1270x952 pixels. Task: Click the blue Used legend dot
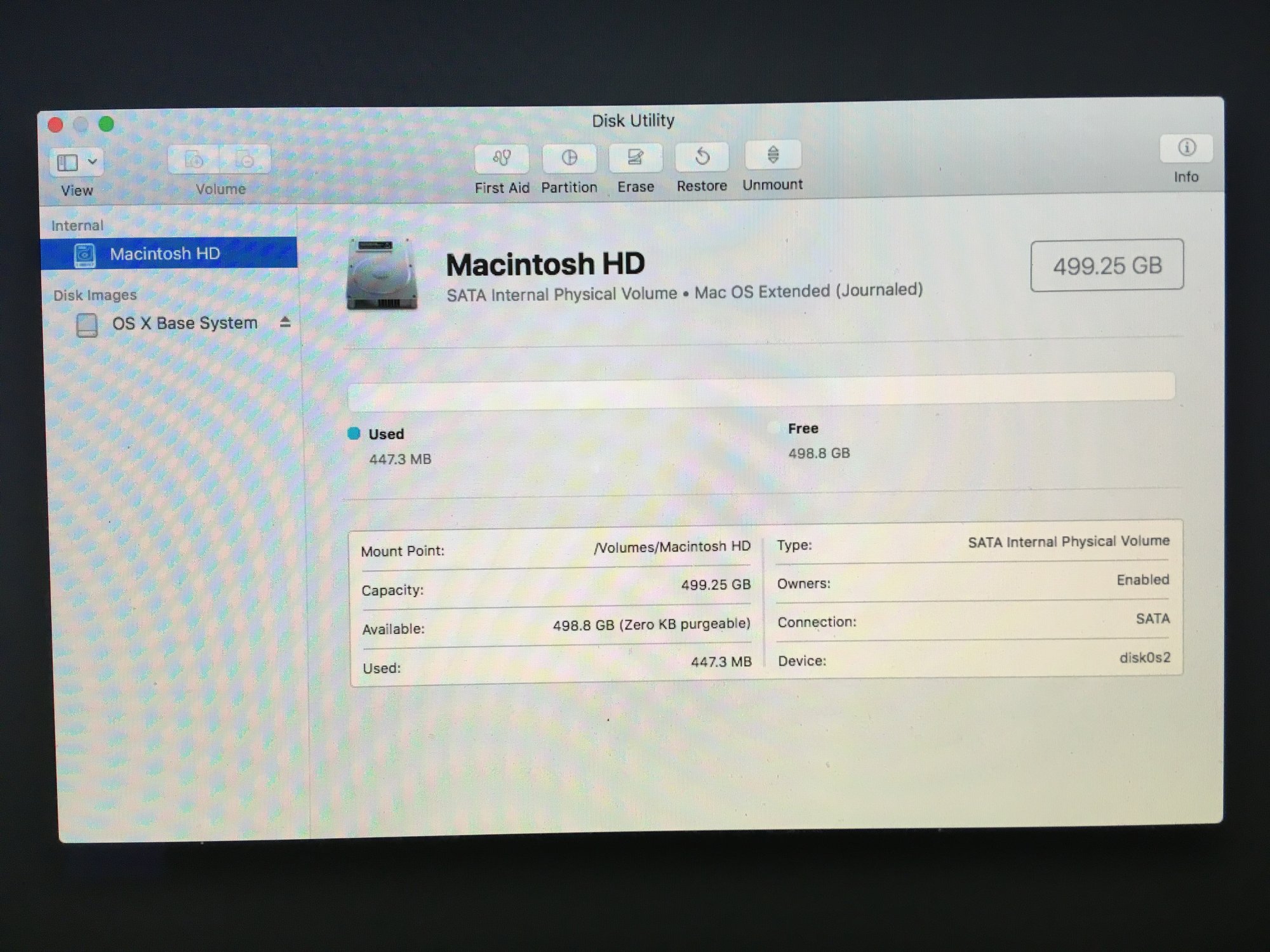pyautogui.click(x=354, y=433)
